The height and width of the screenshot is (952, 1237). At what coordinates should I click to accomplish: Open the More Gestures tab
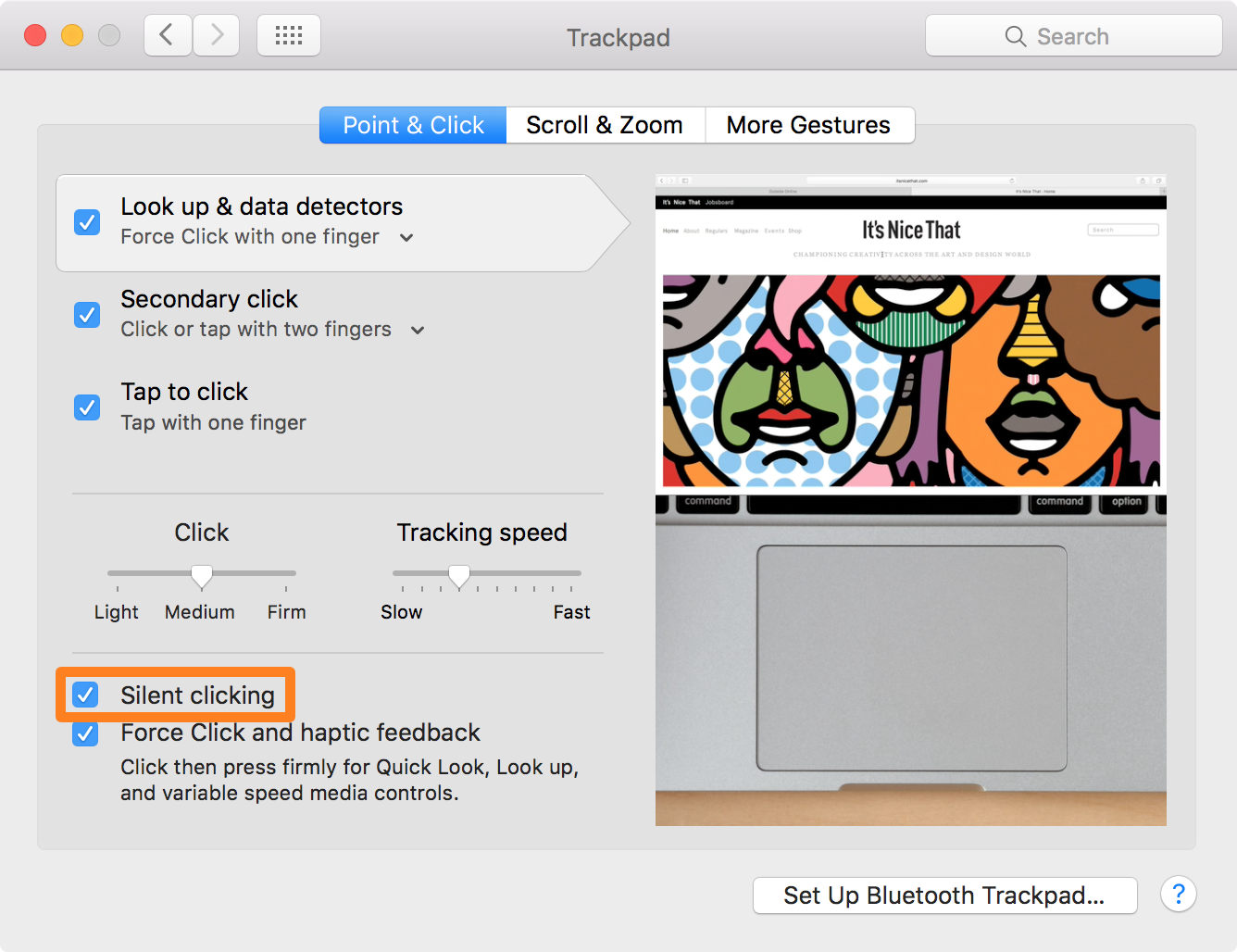point(807,124)
